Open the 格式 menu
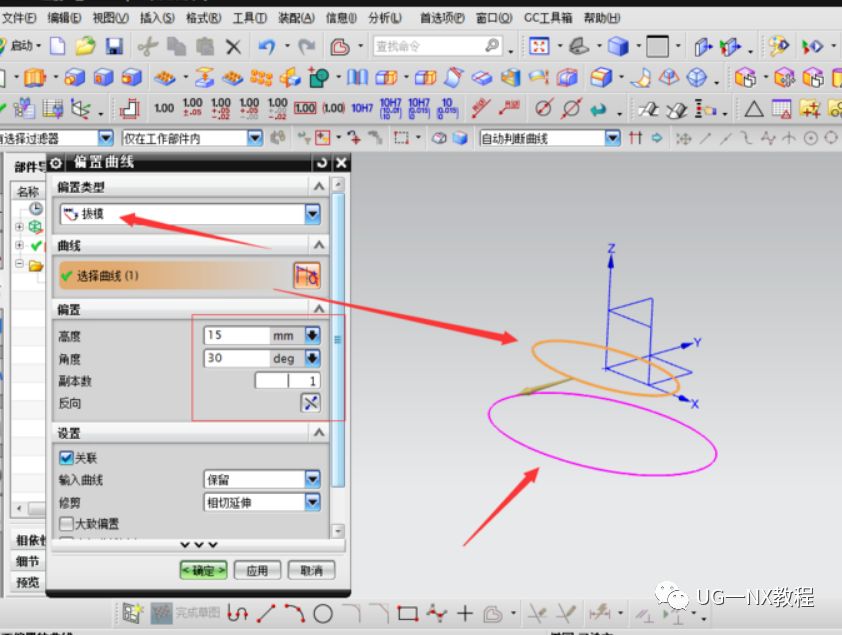Viewport: 842px width, 635px height. coord(203,18)
